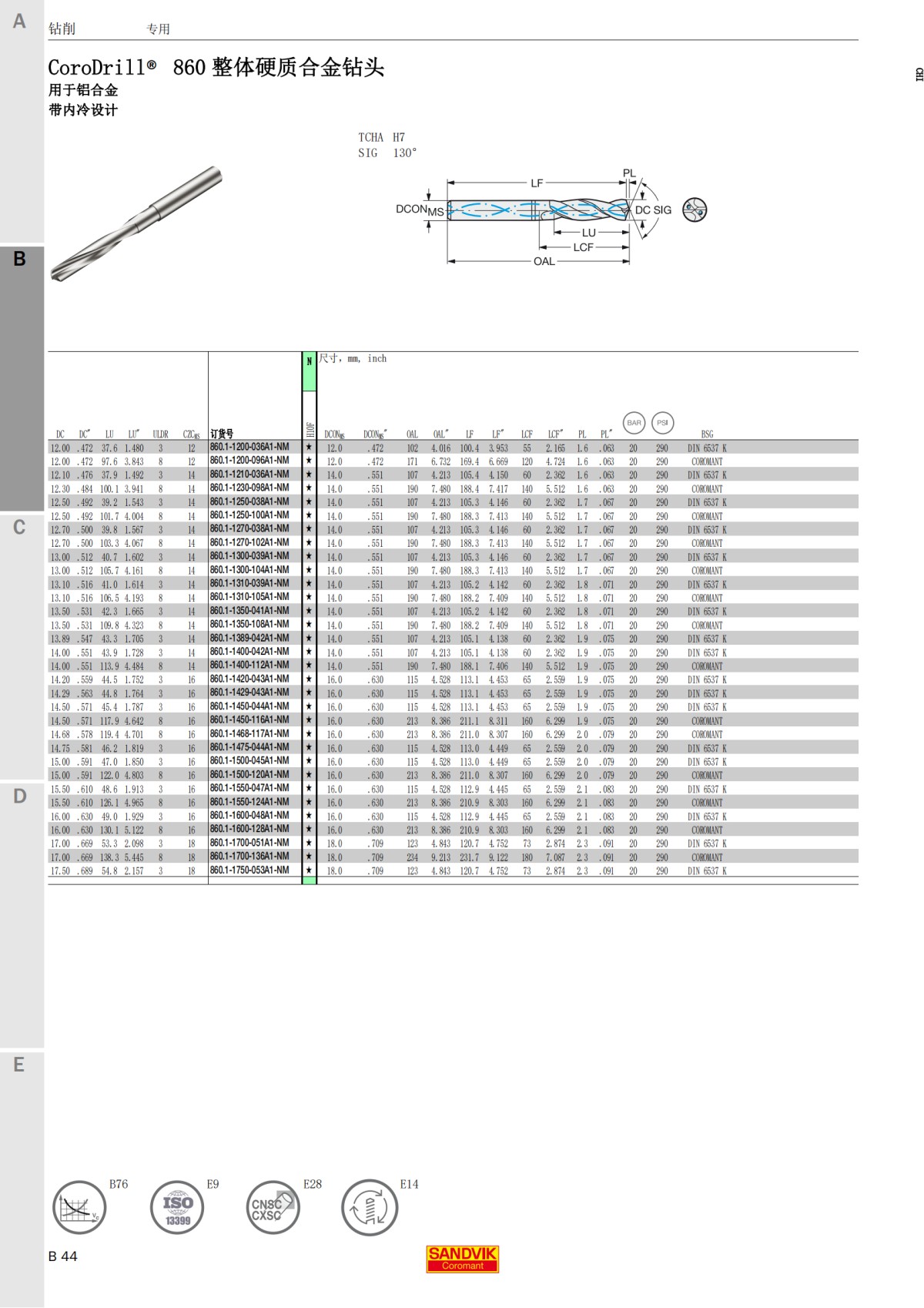Click order code 860.1-1700-136A1-NM

[x=249, y=857]
